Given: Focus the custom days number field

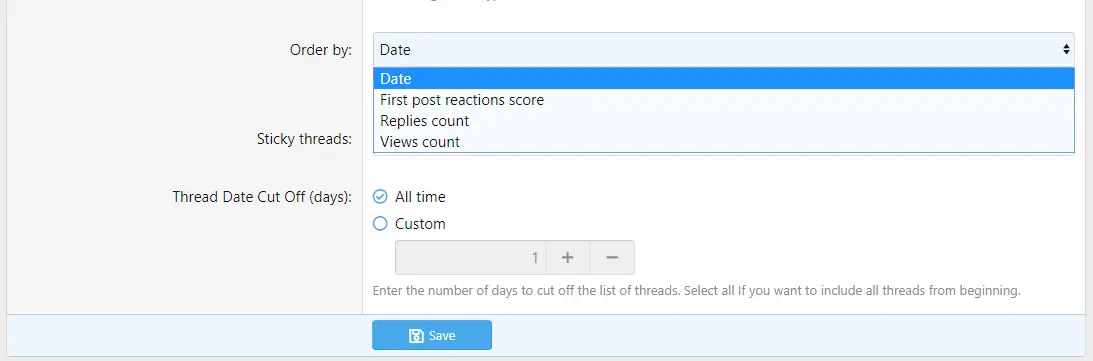Looking at the screenshot, I should (471, 257).
